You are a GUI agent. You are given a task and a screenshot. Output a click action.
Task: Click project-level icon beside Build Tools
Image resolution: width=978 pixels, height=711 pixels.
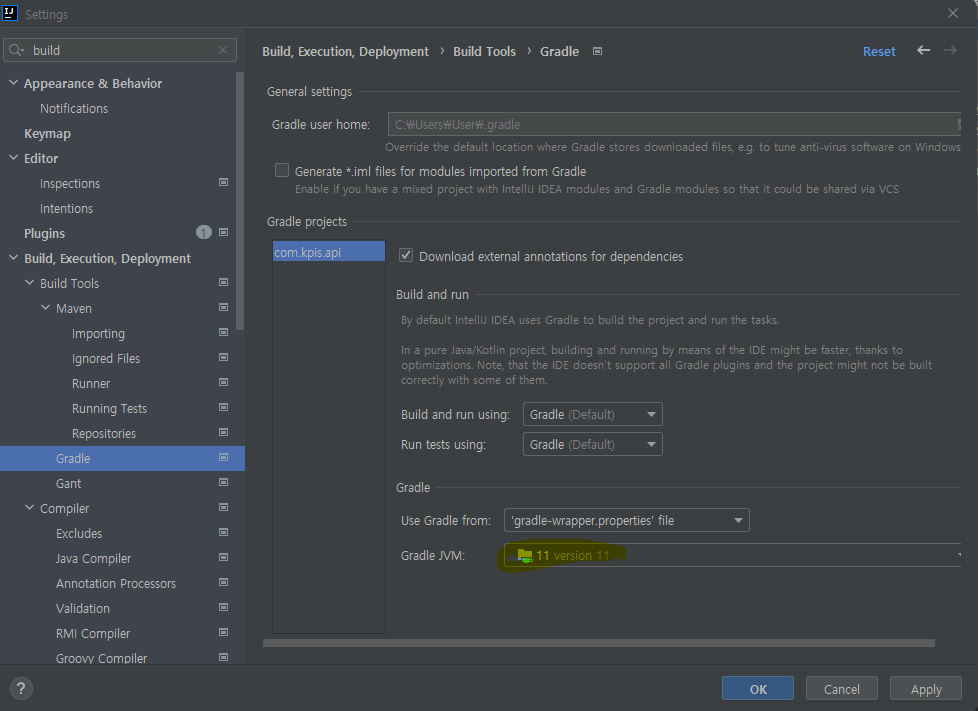tap(223, 283)
